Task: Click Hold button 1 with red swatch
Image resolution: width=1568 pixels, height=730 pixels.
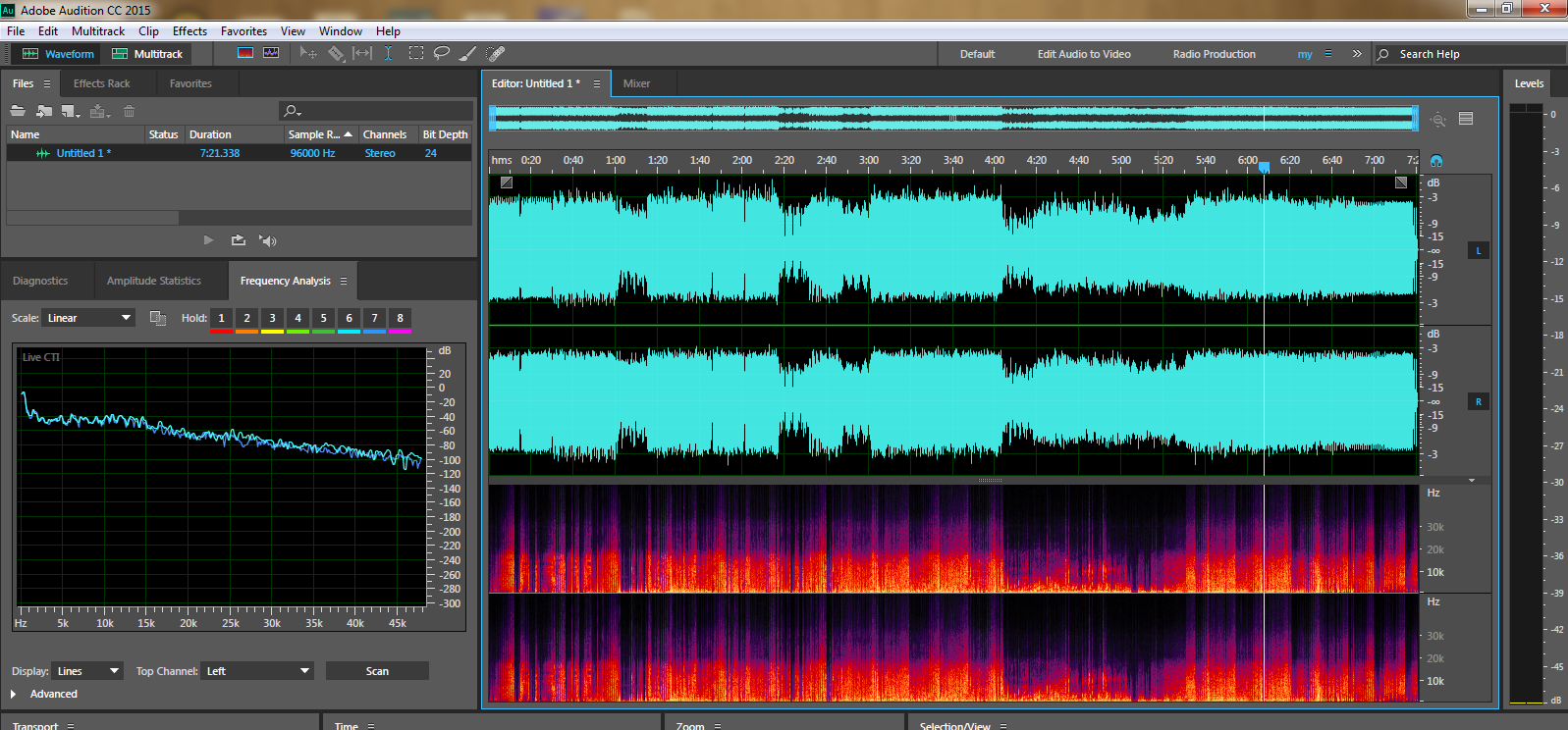Action: tap(221, 318)
